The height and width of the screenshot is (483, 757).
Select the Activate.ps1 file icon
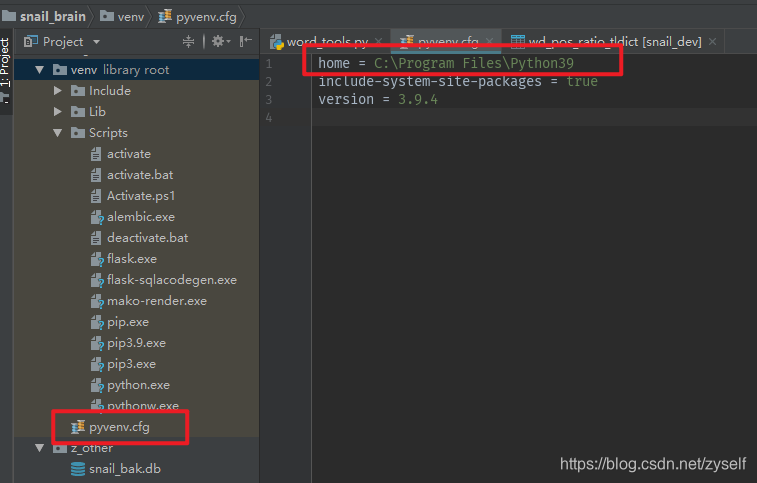96,196
